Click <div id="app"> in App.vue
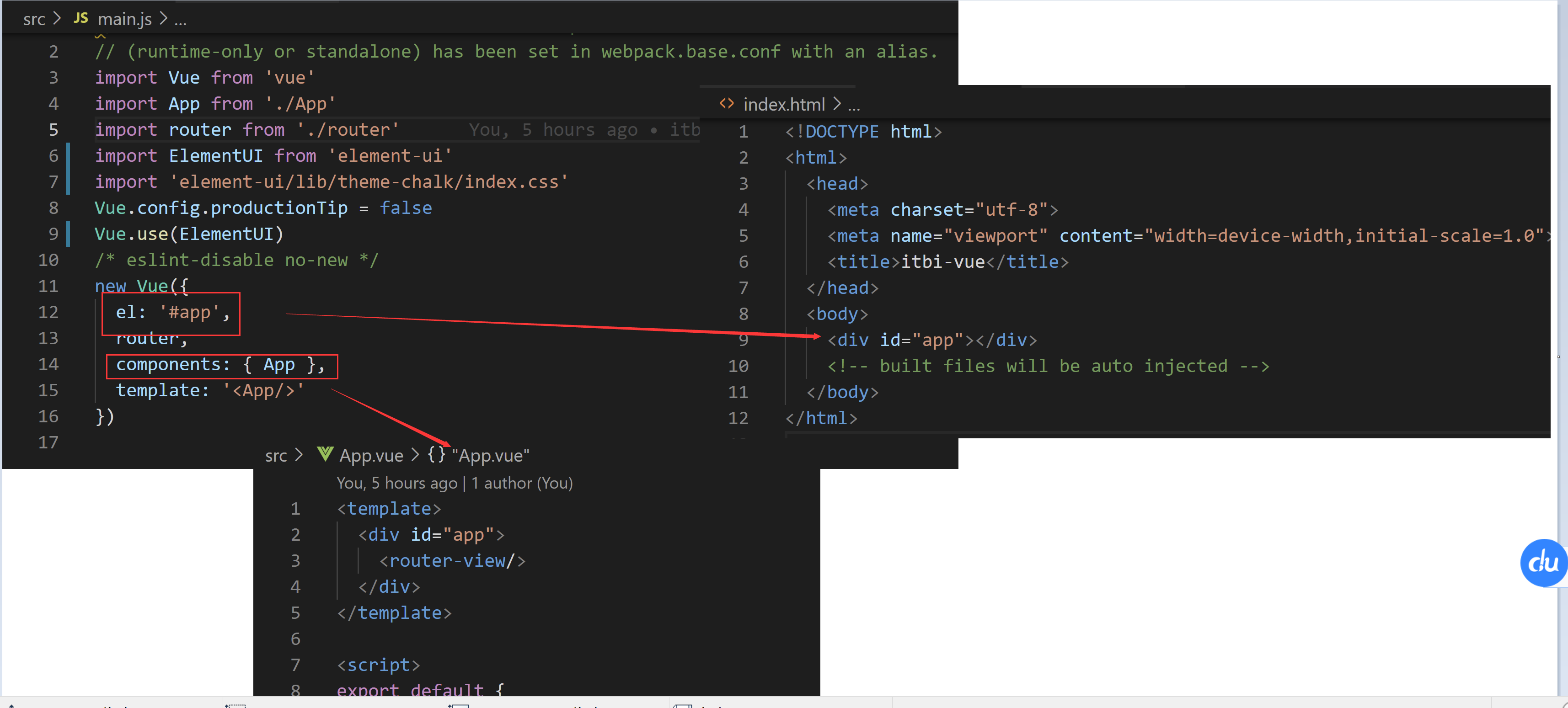This screenshot has width=1568, height=708. (x=431, y=535)
